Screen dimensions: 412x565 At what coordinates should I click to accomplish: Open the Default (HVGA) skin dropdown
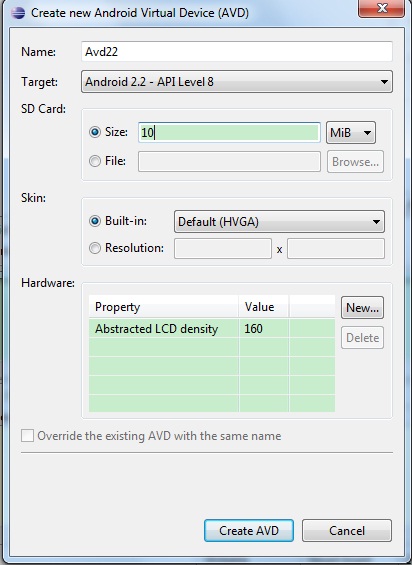pos(279,222)
